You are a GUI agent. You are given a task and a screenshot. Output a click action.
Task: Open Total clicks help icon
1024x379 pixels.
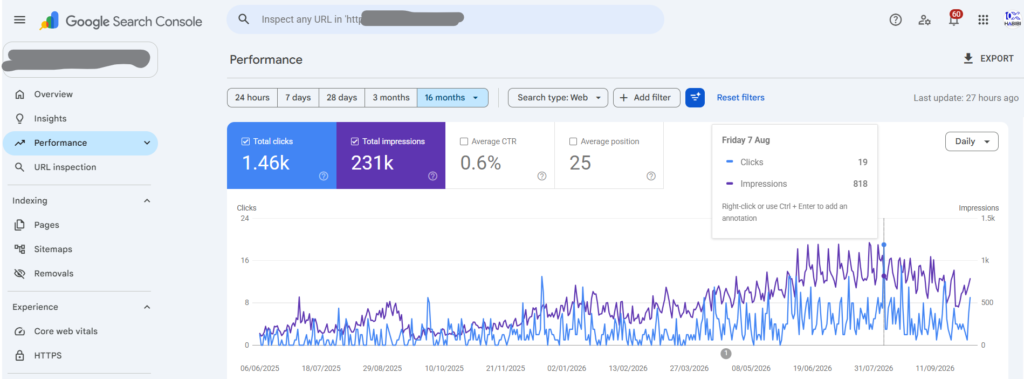coord(323,176)
